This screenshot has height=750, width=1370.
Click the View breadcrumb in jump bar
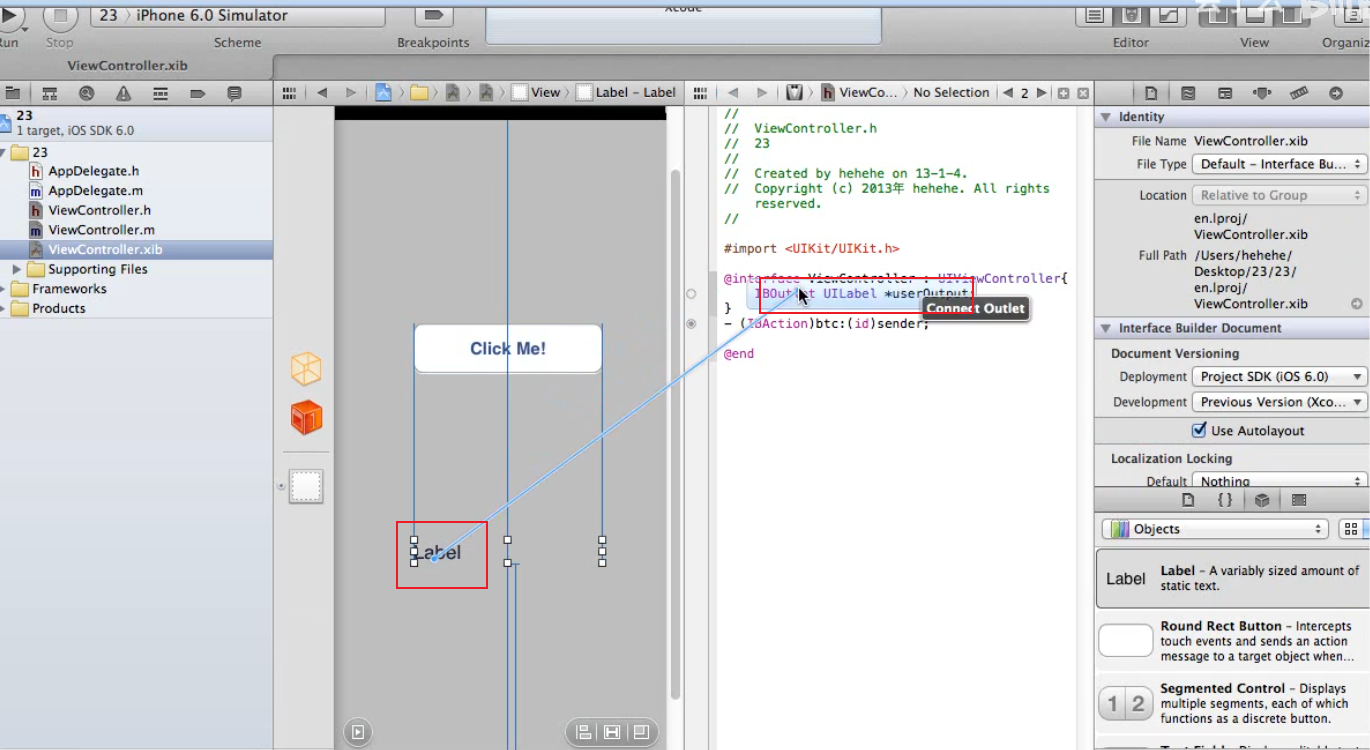pyautogui.click(x=536, y=92)
